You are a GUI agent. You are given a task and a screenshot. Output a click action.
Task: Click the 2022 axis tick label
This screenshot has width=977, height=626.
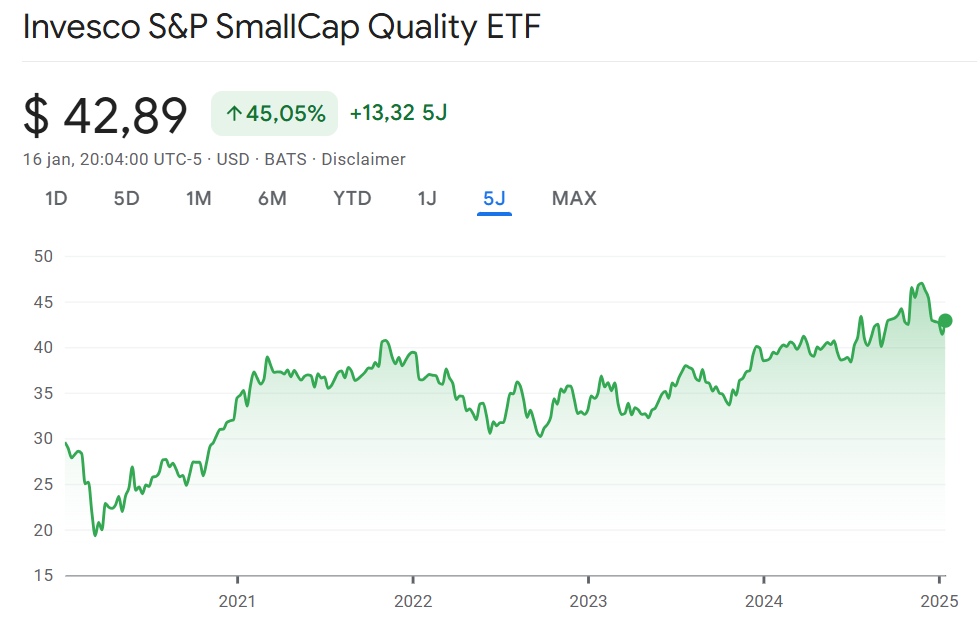tap(412, 601)
